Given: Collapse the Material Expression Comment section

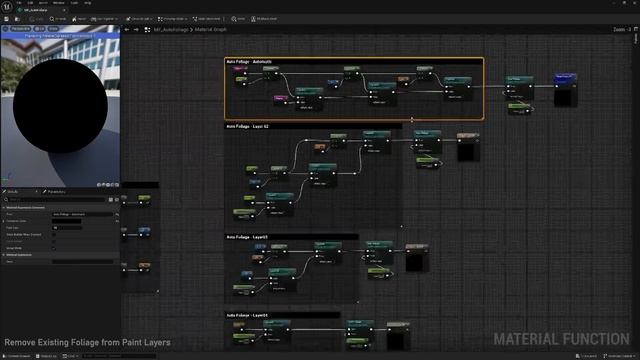Looking at the screenshot, I should click(x=4, y=207).
